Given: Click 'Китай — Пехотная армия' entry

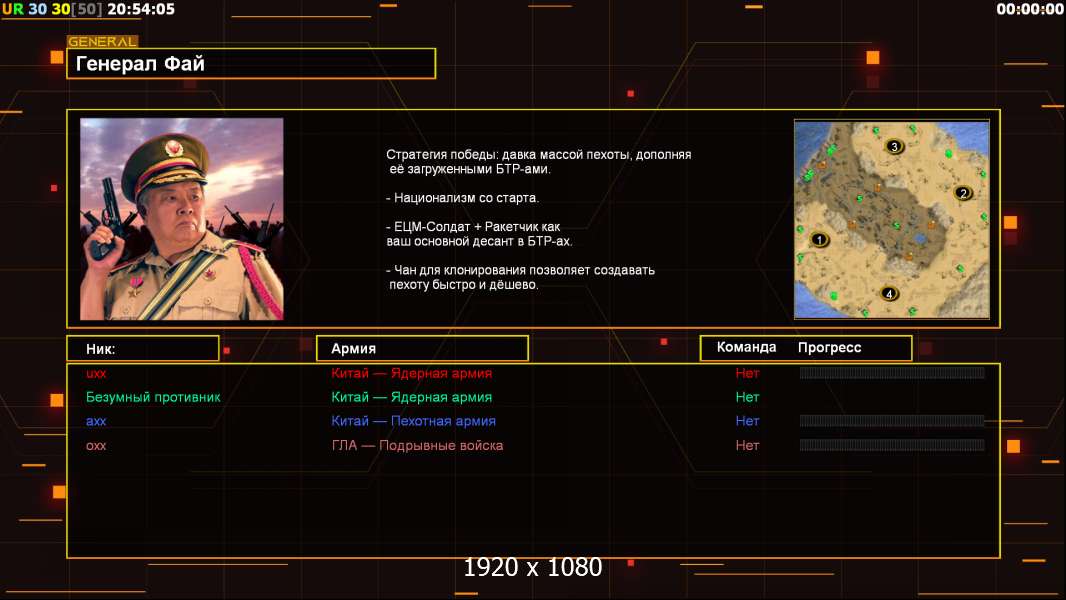Looking at the screenshot, I should (413, 421).
